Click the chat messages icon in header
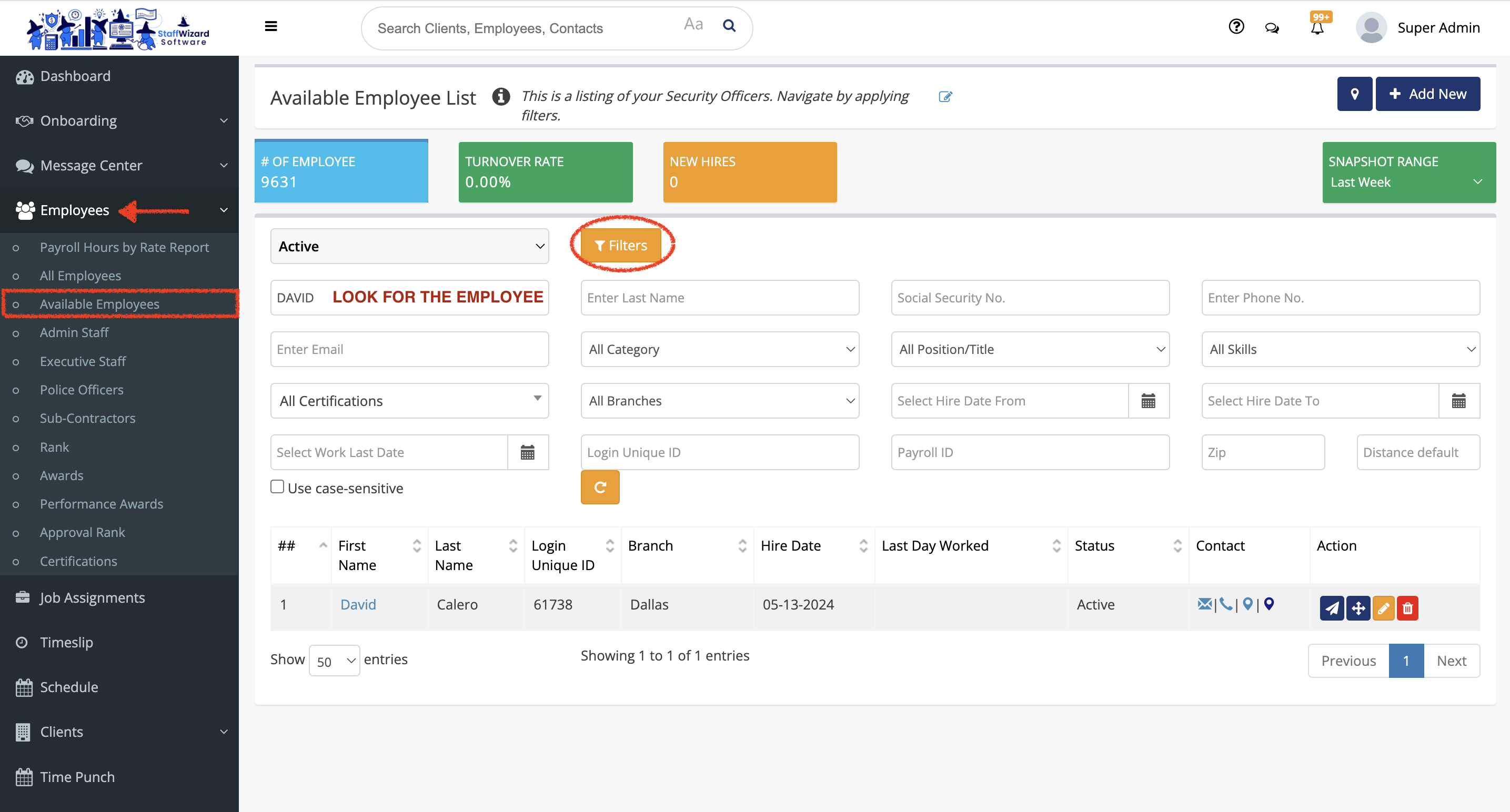1510x812 pixels. pyautogui.click(x=1272, y=28)
